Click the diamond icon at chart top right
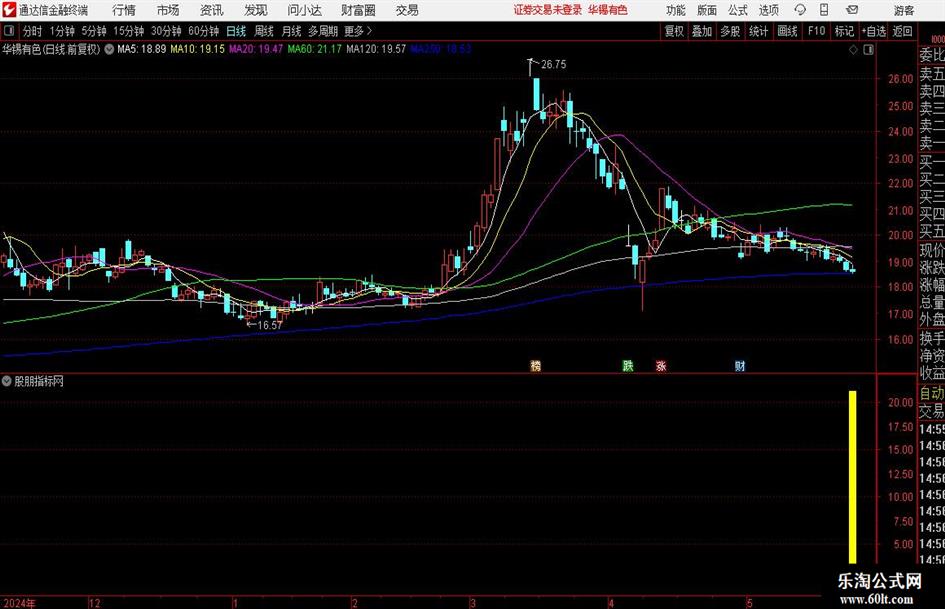The width and height of the screenshot is (945, 609). click(853, 50)
